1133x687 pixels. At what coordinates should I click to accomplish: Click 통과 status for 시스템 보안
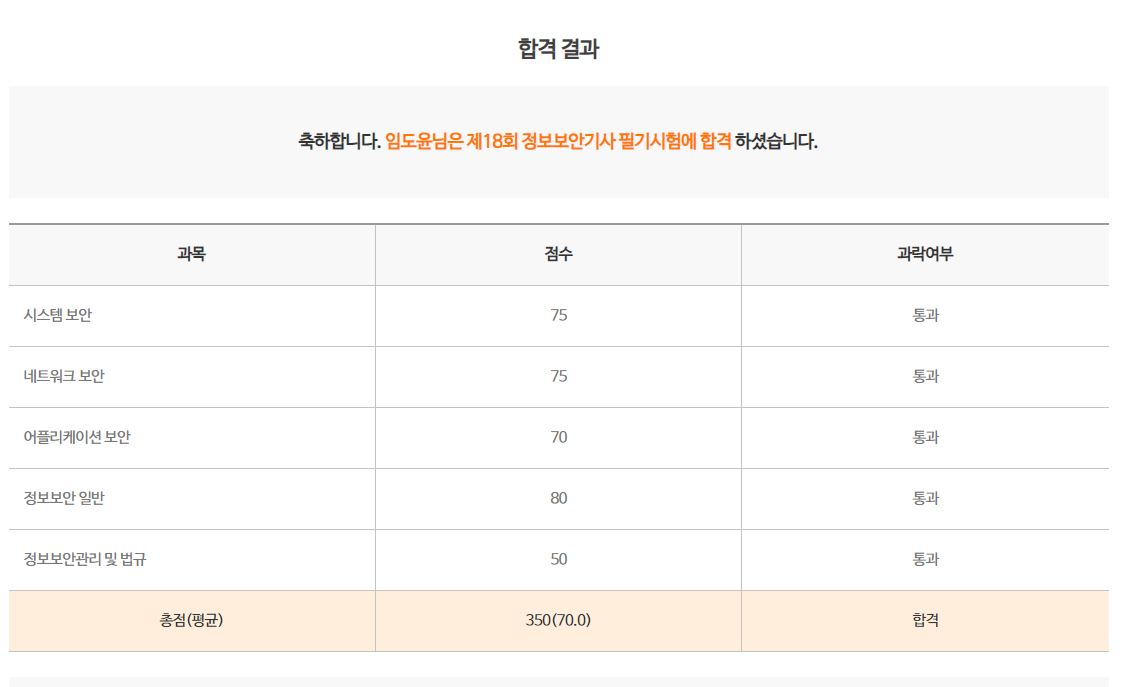tap(926, 316)
